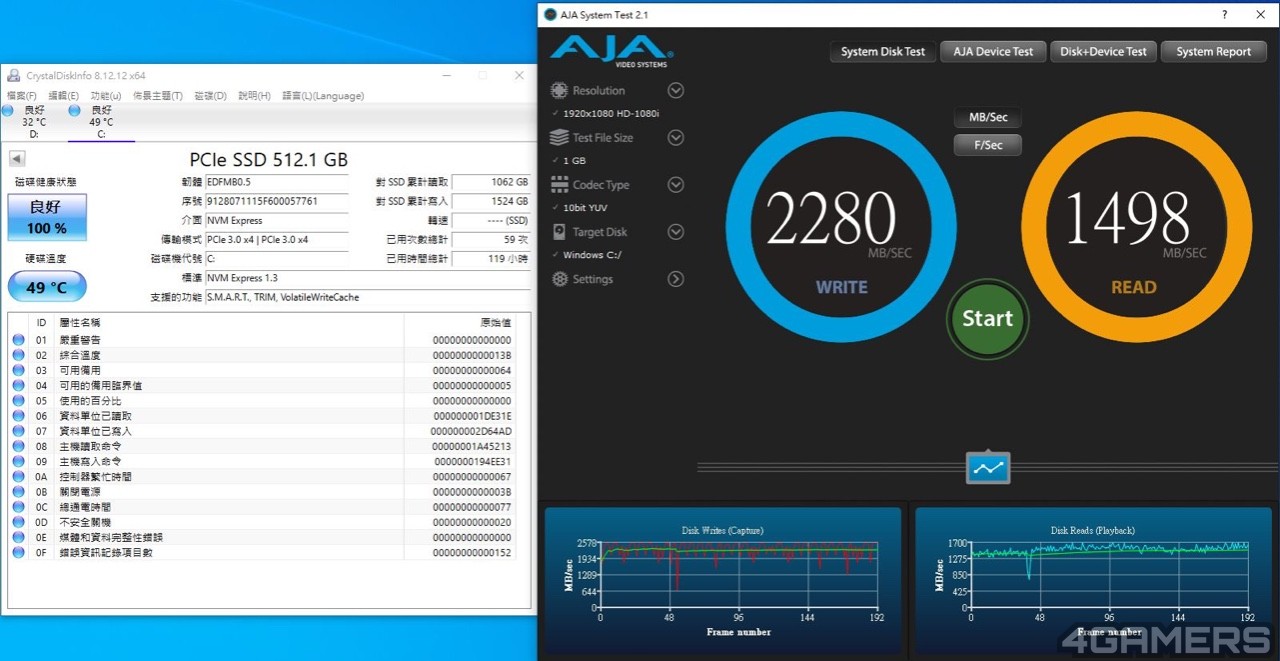Expand the Resolution dropdown

(676, 90)
